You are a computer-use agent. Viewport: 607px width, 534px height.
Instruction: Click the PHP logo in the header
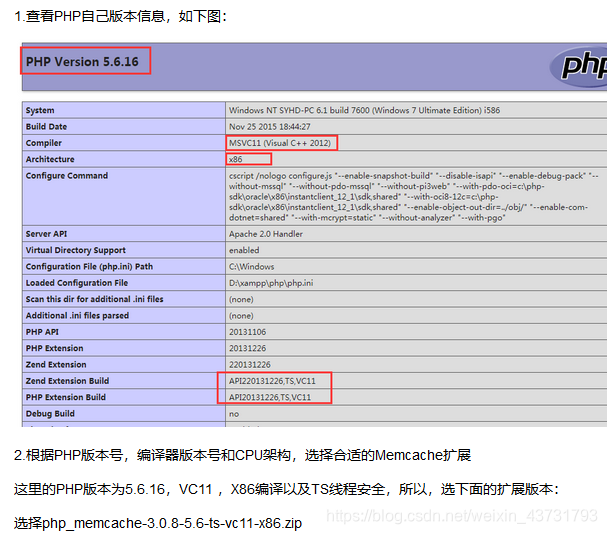tap(578, 67)
